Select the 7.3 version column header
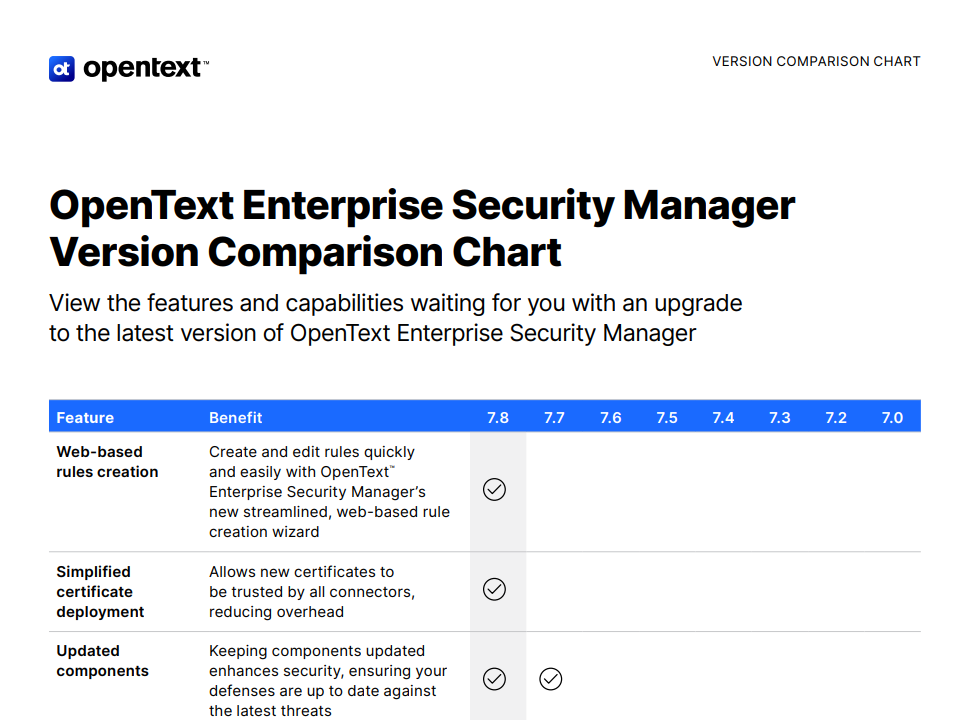This screenshot has width=975, height=720. click(x=780, y=418)
